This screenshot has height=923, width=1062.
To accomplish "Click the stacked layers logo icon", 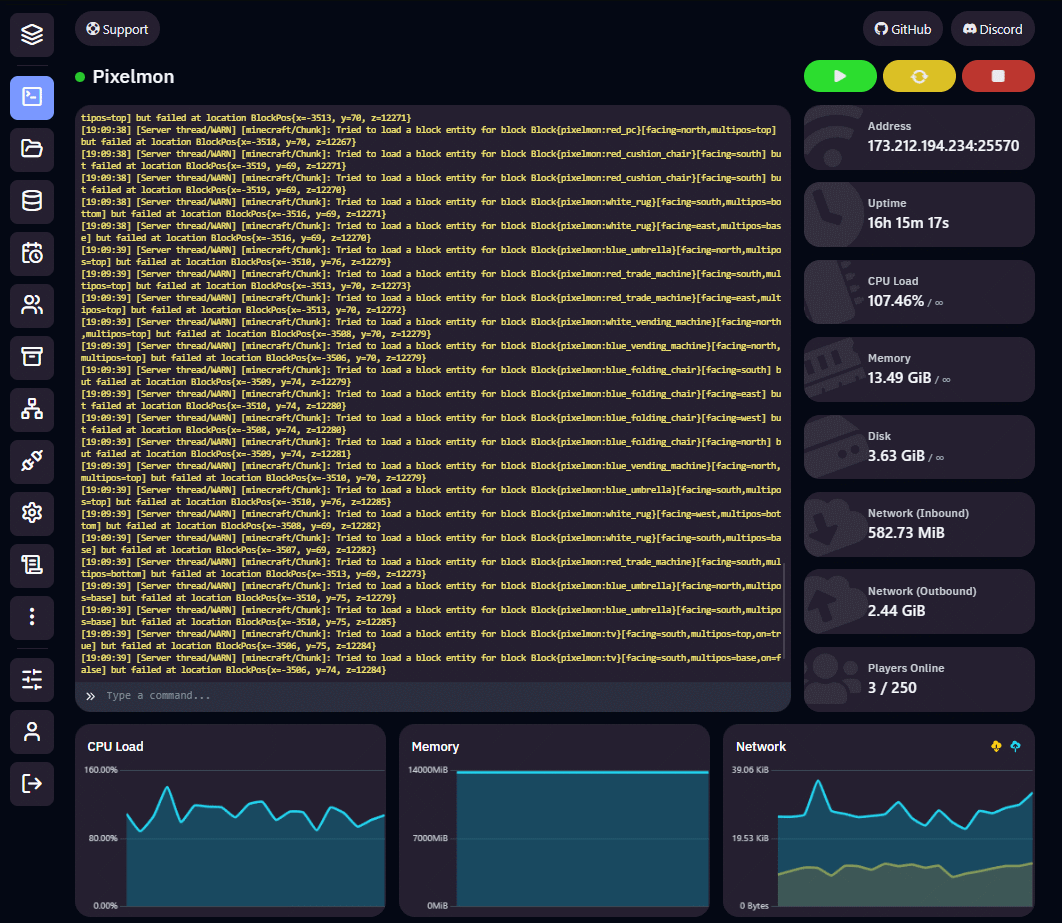I will (32, 35).
